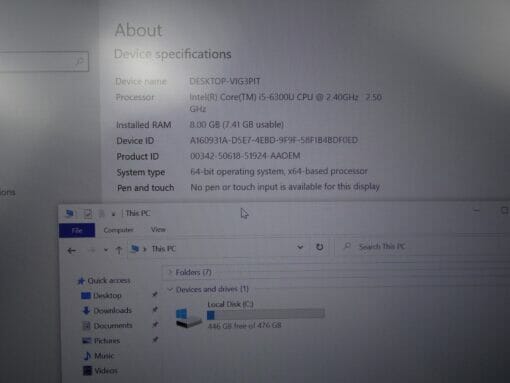Go back with the Back arrow
510x383 pixels.
tap(72, 250)
